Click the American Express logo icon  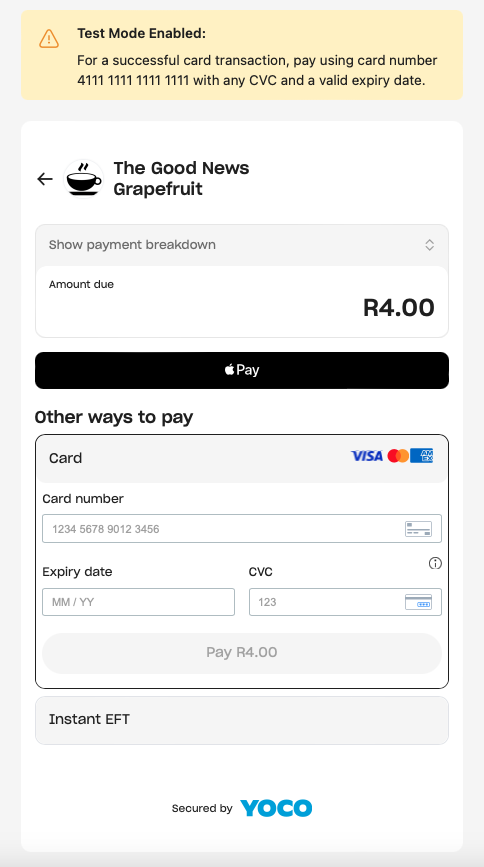tap(421, 456)
